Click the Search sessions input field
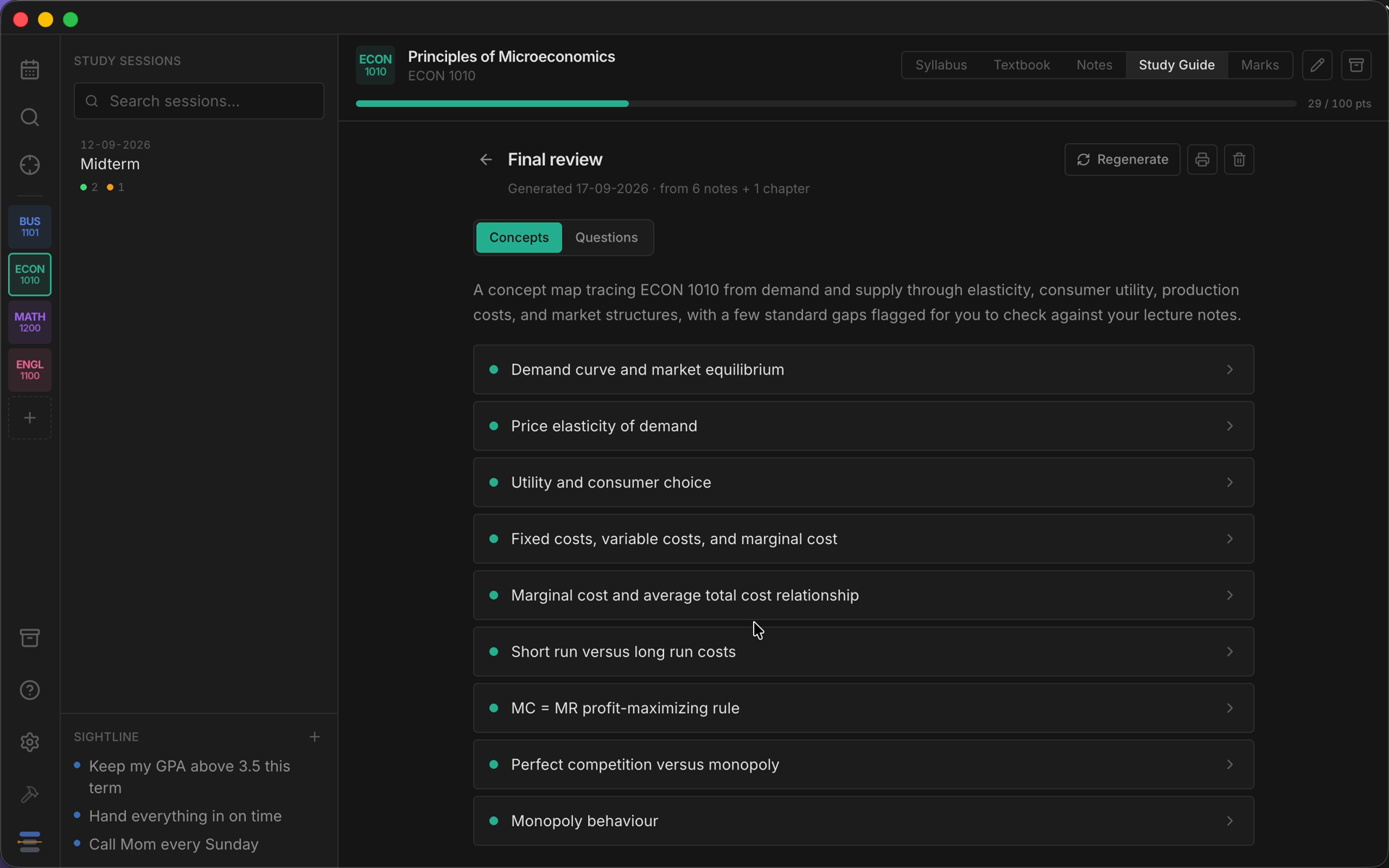This screenshot has height=868, width=1389. coord(198,101)
